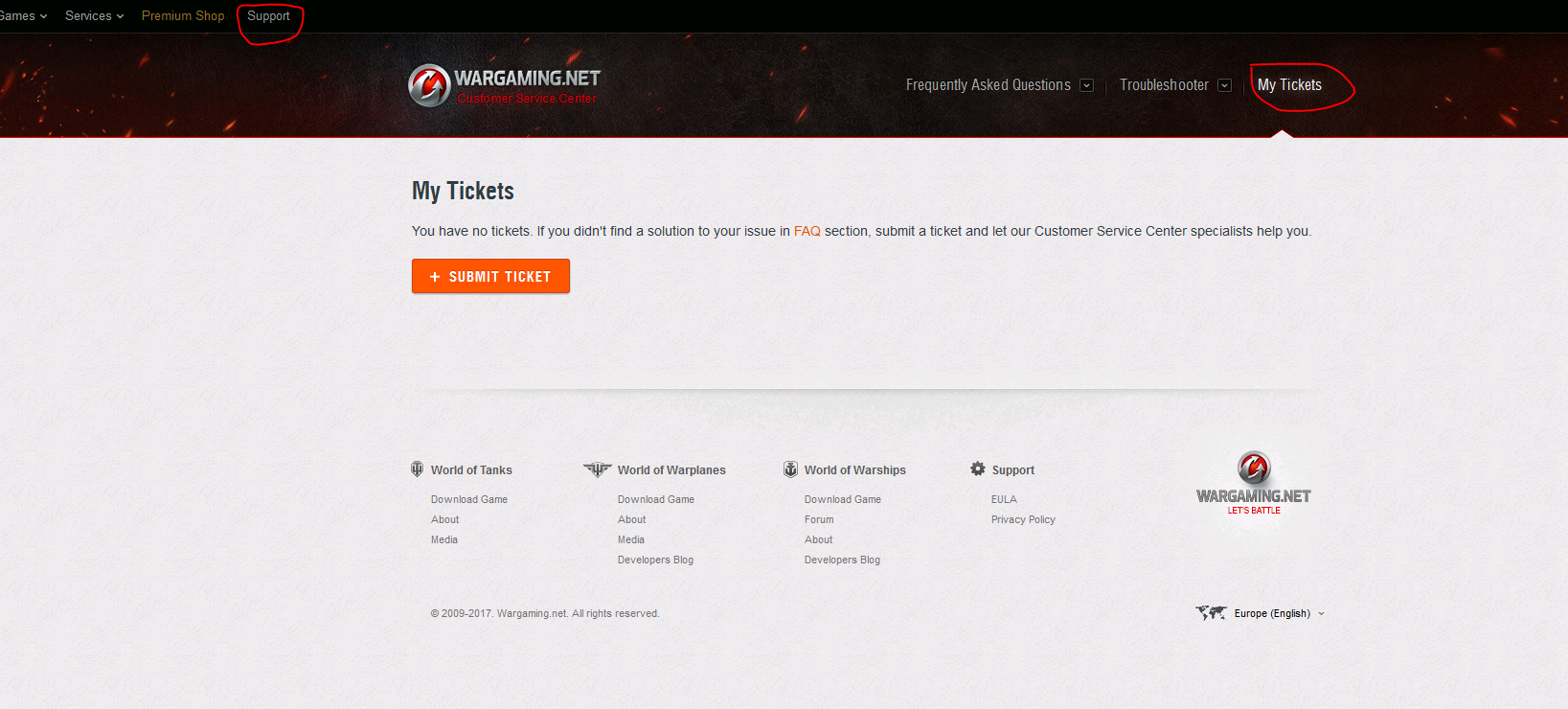Viewport: 1568px width, 709px height.
Task: Open the Games dropdown menu
Action: [x=23, y=16]
